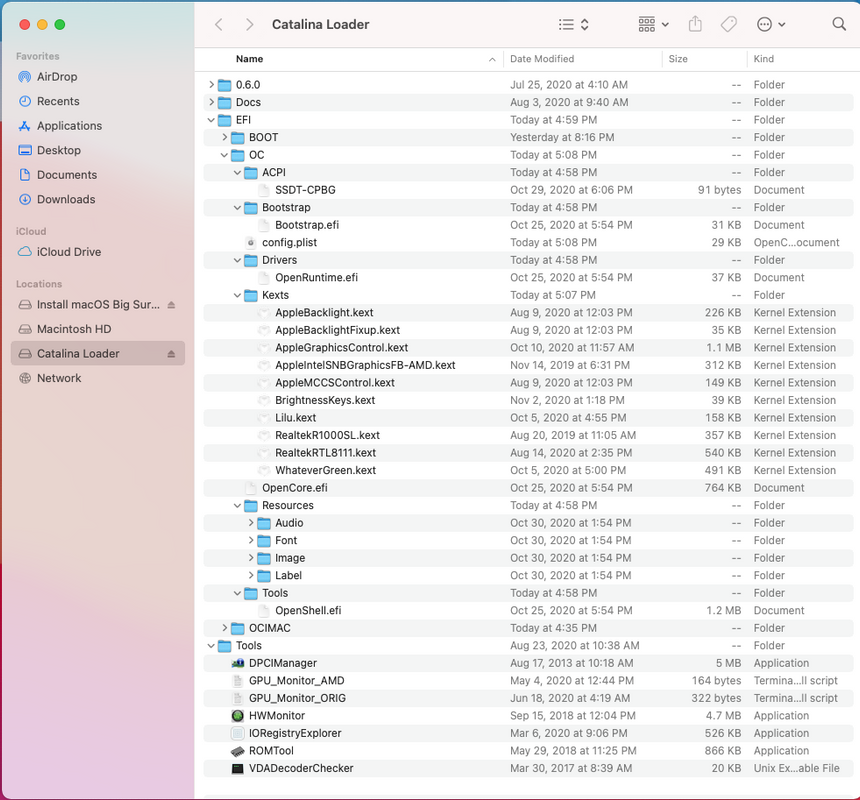Expand the 0.6.0 folder
This screenshot has width=860, height=800.
tap(211, 84)
